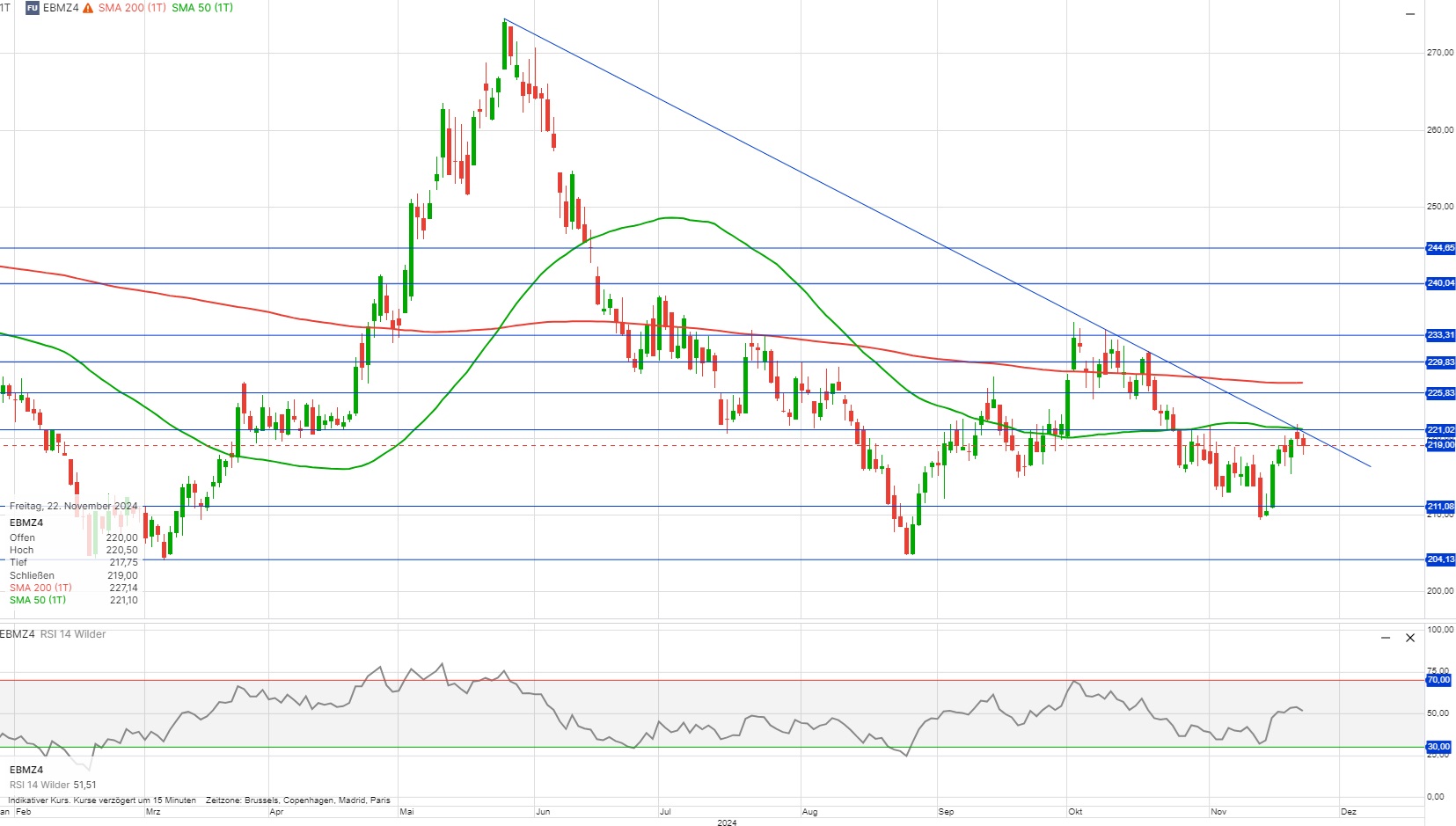The image size is (1456, 826).
Task: Select the 211,08 price level tag
Action: [1440, 507]
